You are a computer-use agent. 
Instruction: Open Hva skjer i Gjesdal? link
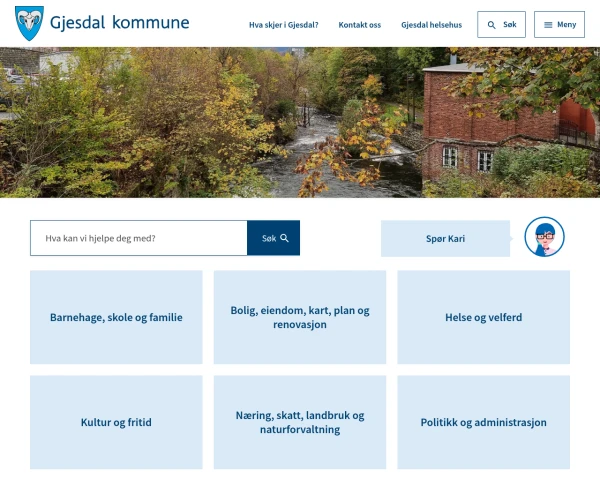(284, 25)
